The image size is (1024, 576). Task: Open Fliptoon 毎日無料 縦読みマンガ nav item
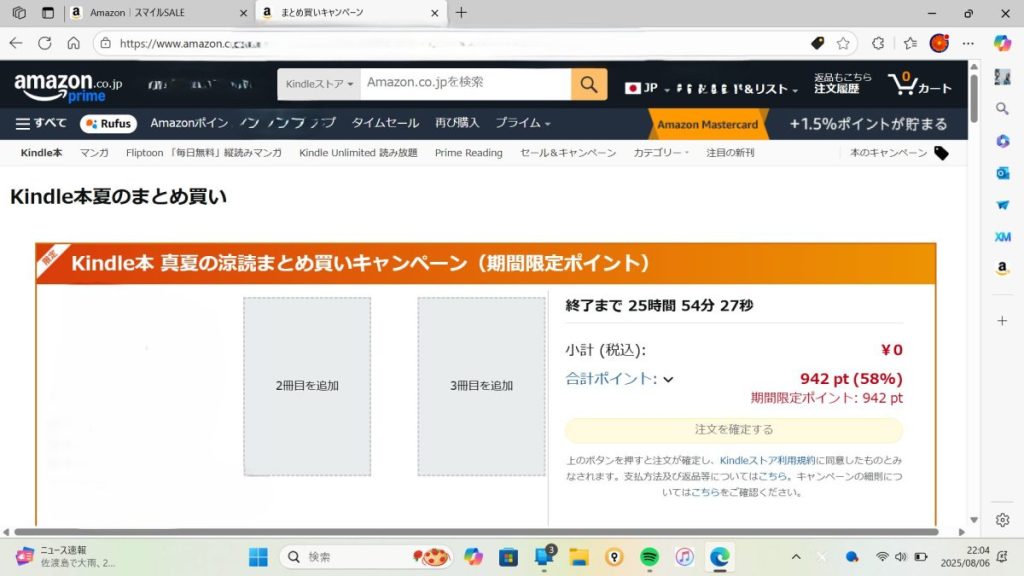204,153
